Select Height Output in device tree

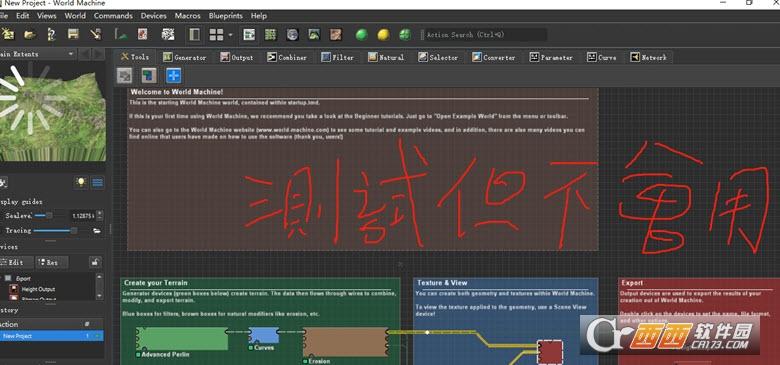point(38,289)
